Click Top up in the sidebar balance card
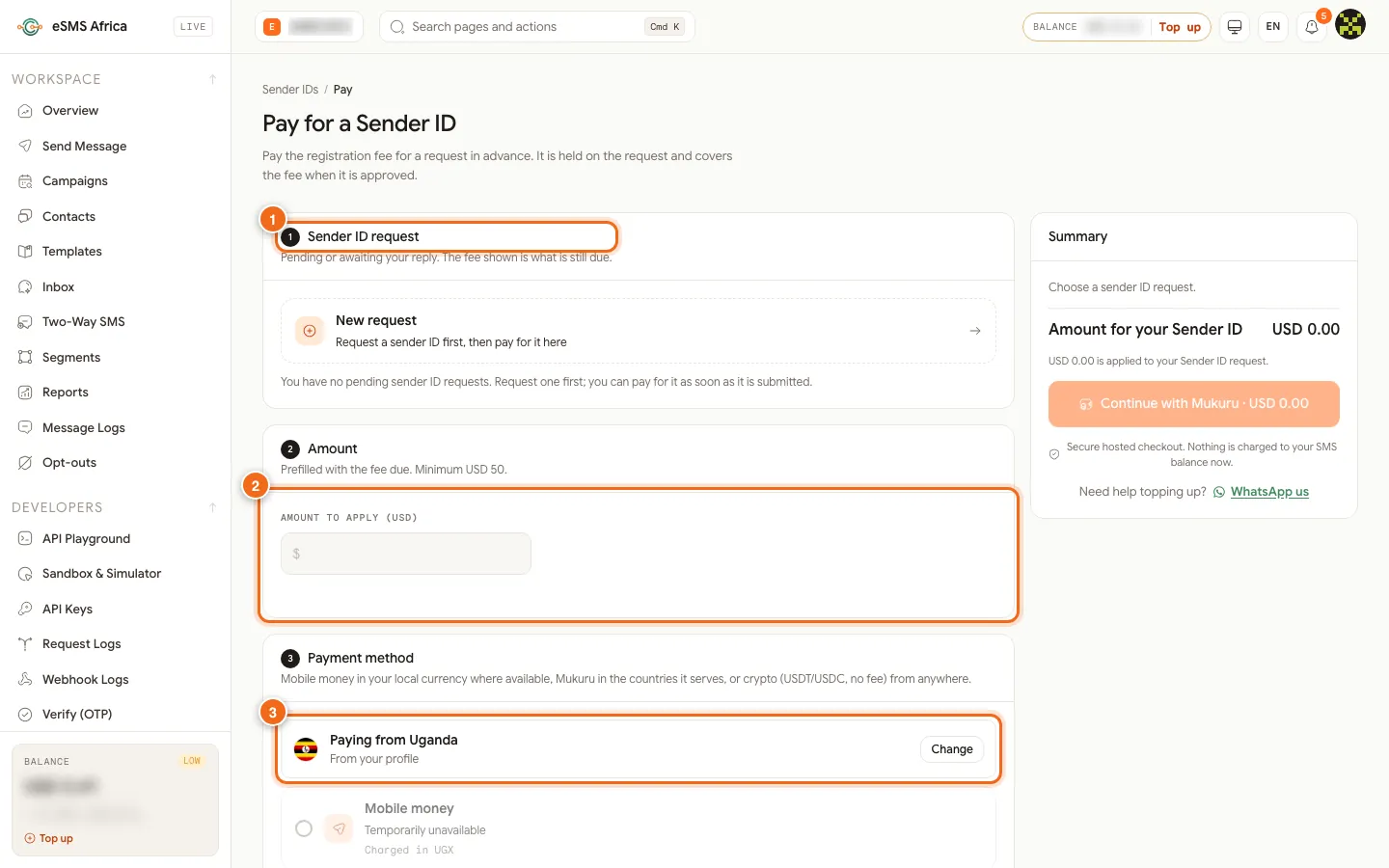Viewport: 1389px width, 868px height. coord(49,838)
